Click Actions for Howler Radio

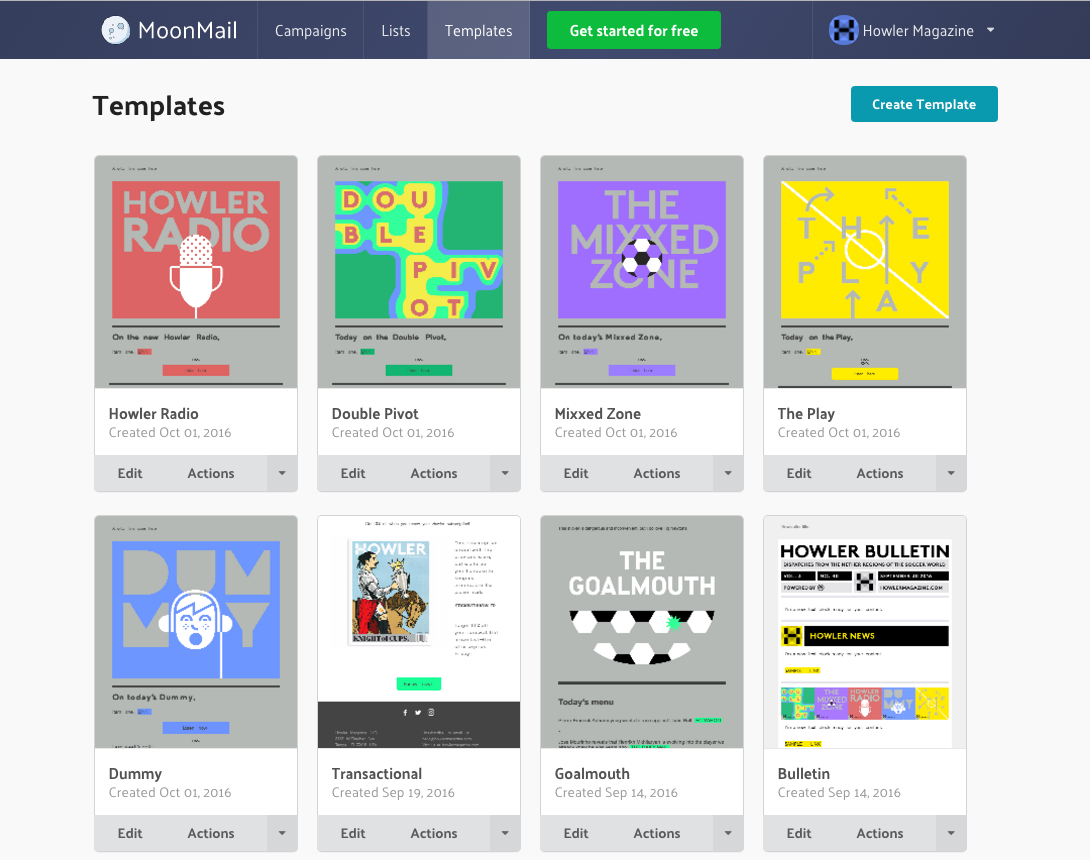211,473
